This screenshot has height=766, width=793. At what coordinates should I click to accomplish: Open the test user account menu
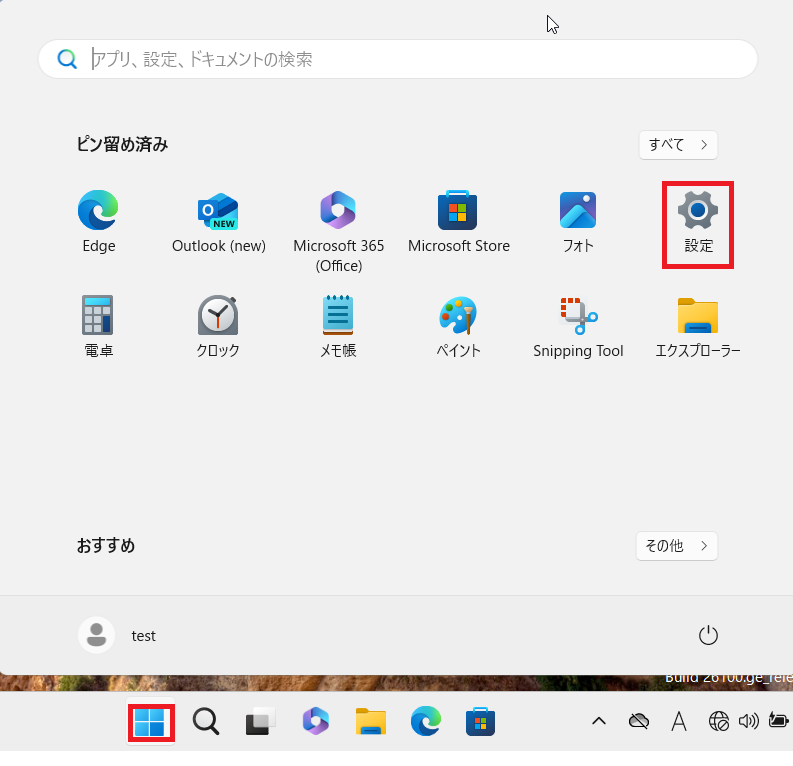(117, 635)
